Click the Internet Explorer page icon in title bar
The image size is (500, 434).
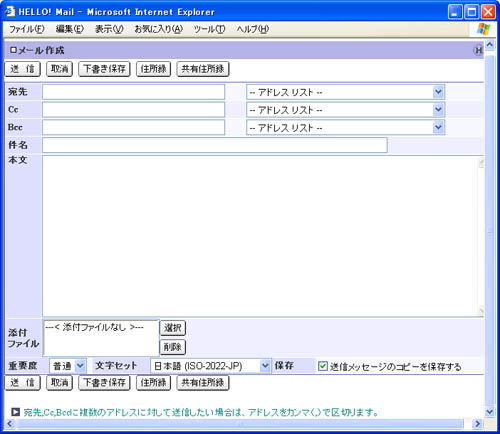point(10,12)
